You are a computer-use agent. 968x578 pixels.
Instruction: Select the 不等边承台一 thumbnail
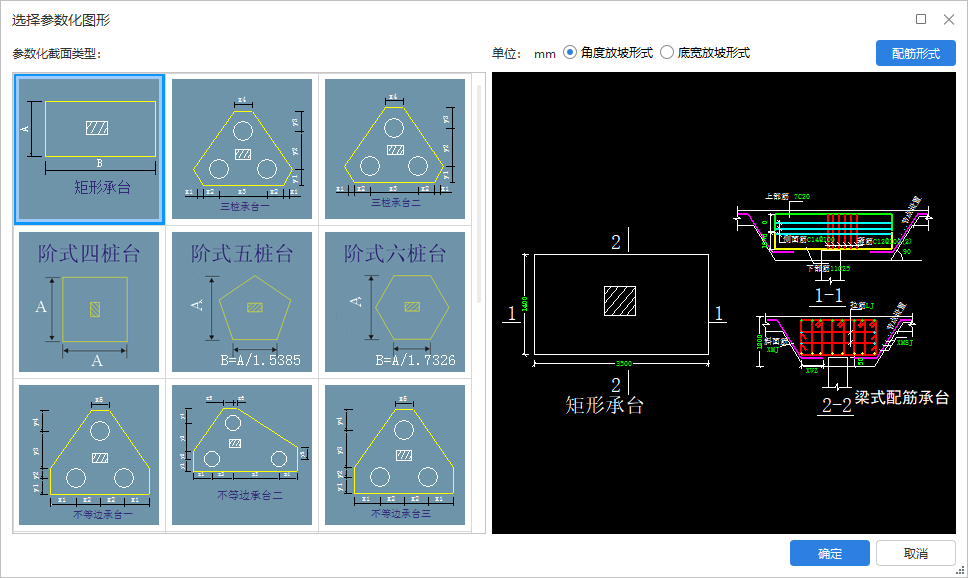[x=89, y=455]
